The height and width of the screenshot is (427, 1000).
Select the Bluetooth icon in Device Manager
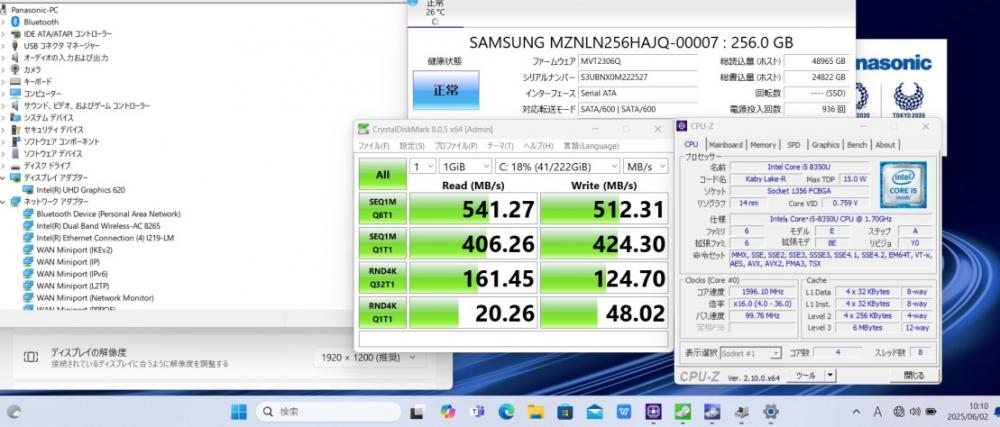(x=16, y=22)
